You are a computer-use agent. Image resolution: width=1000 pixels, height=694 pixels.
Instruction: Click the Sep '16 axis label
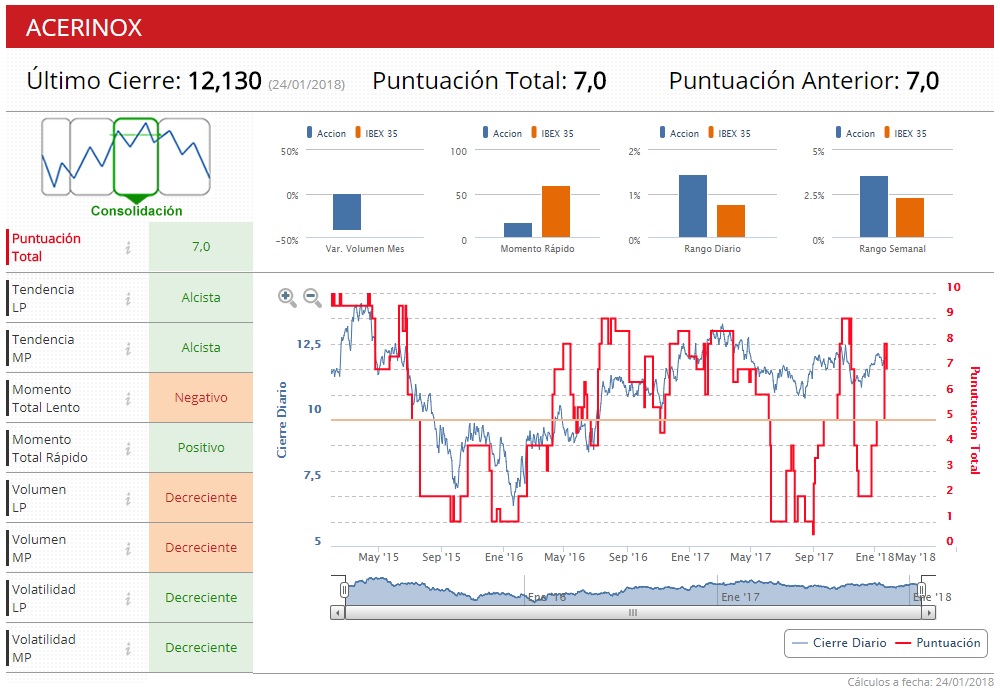tap(628, 557)
